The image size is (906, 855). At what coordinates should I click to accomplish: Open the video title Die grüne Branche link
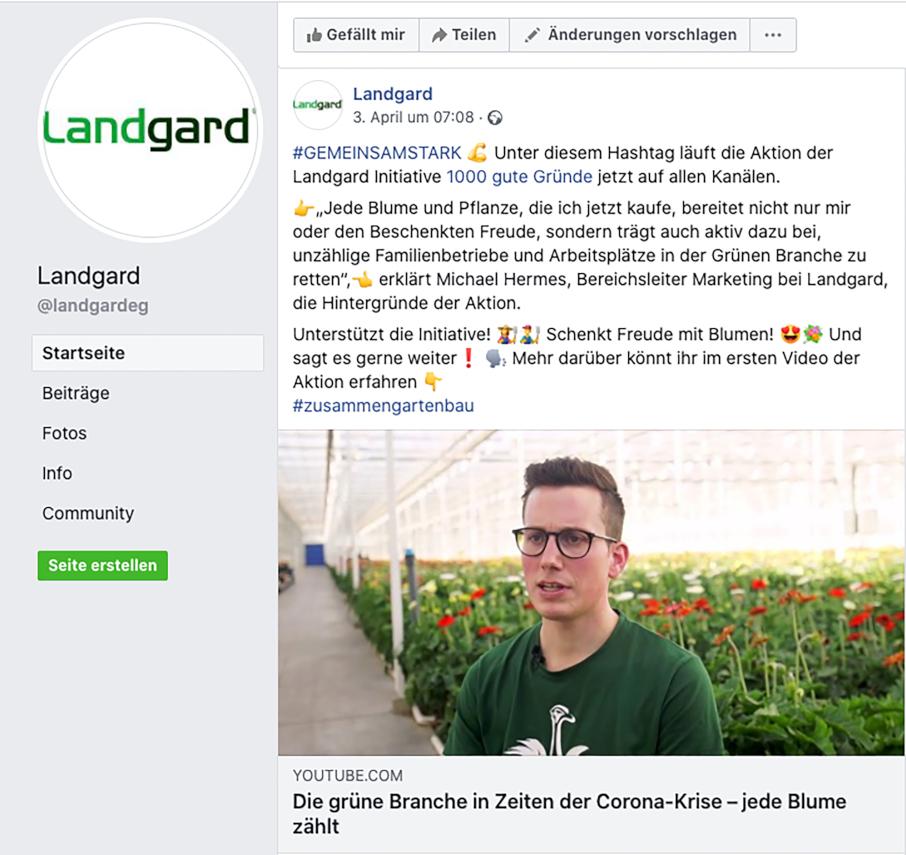[x=569, y=813]
